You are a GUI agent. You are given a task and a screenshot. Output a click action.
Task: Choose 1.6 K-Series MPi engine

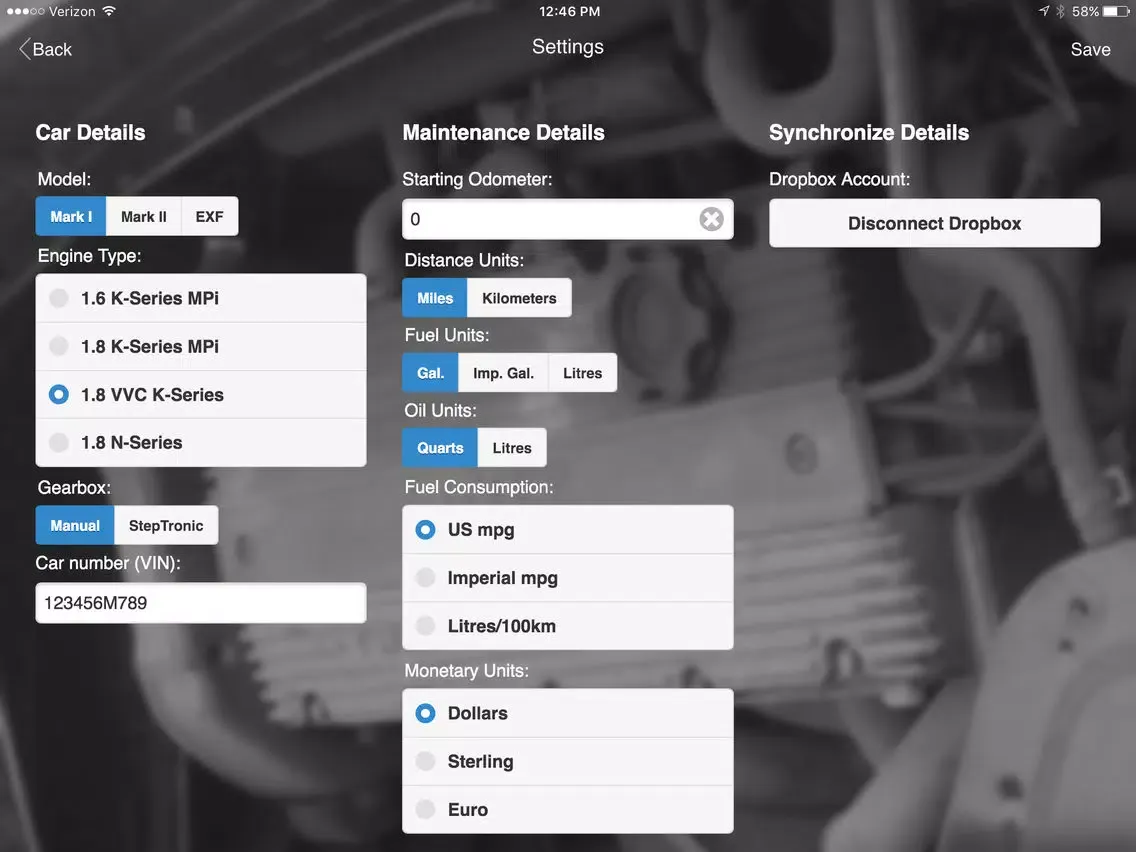[x=201, y=298]
